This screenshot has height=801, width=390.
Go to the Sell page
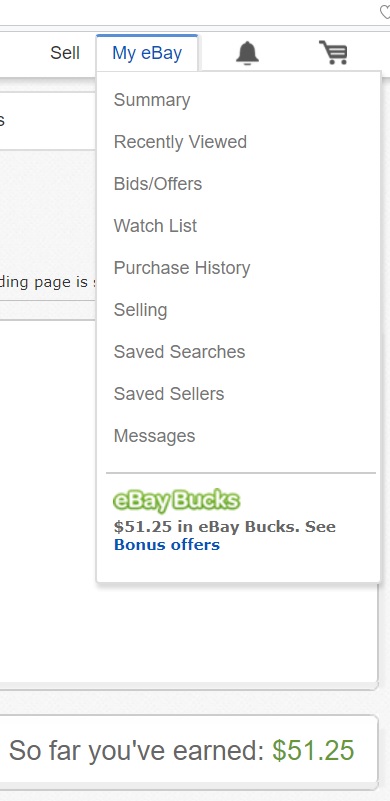65,53
